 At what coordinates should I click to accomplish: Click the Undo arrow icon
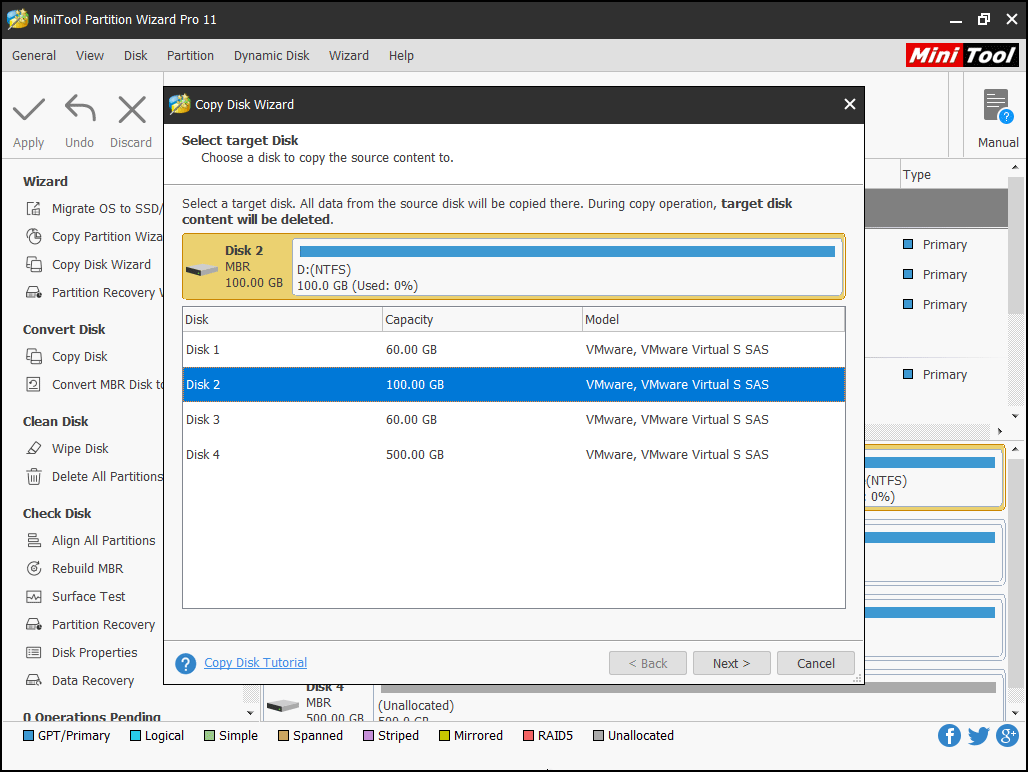(80, 109)
